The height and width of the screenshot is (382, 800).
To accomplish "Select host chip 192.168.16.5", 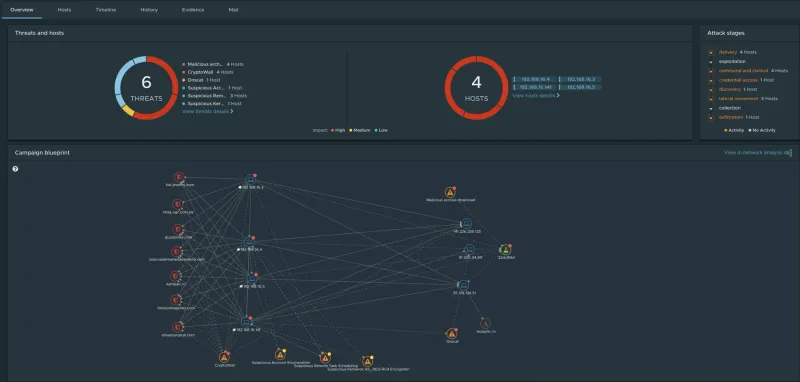I will coord(580,88).
